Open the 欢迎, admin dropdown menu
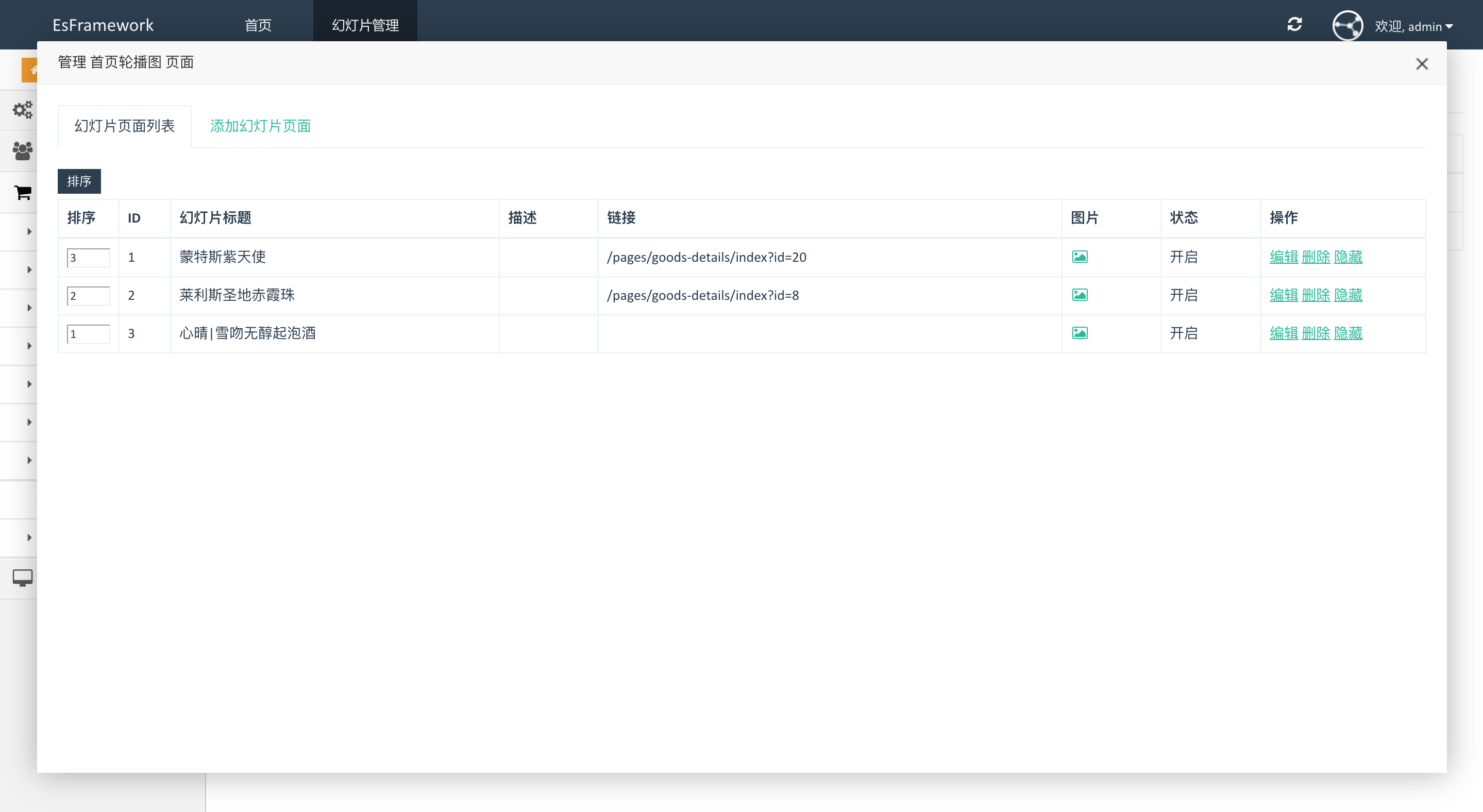 point(1413,26)
